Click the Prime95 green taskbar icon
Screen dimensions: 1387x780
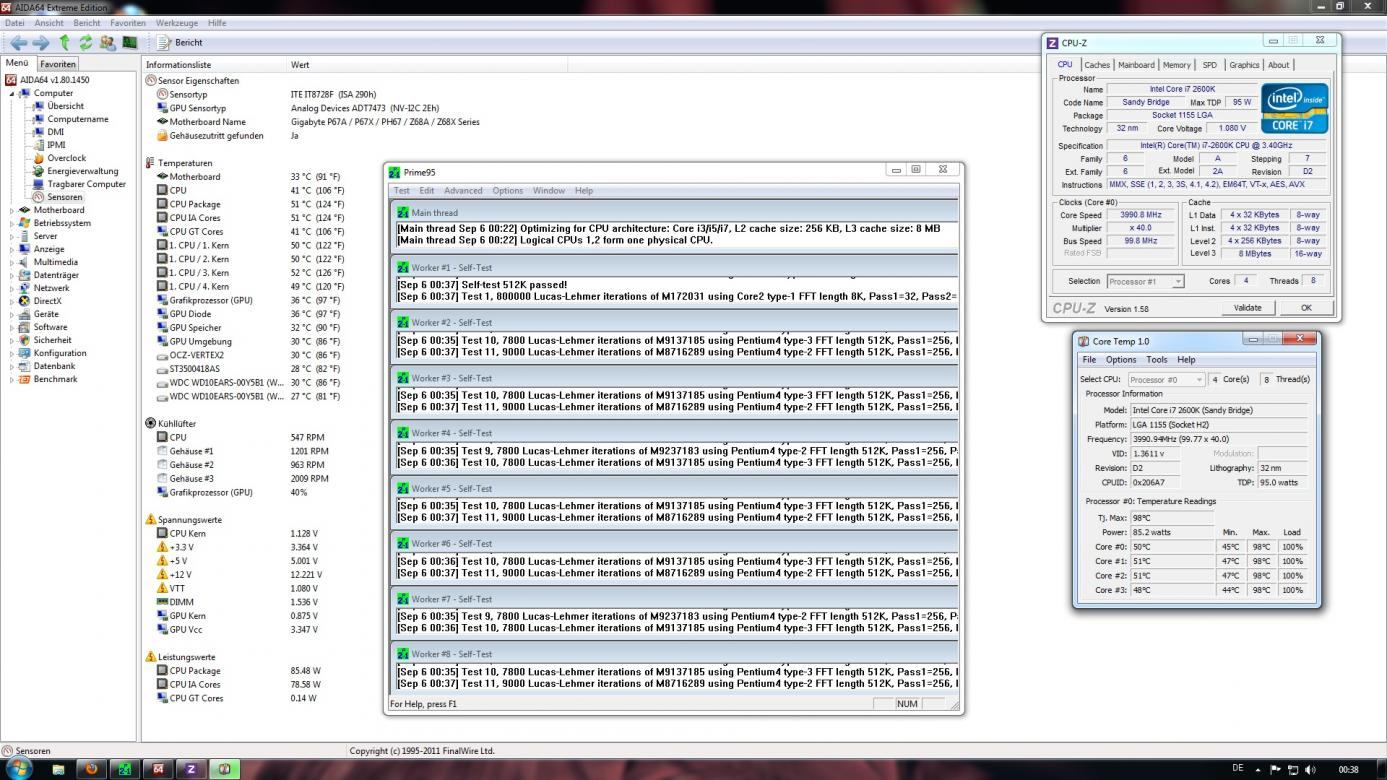coord(124,769)
